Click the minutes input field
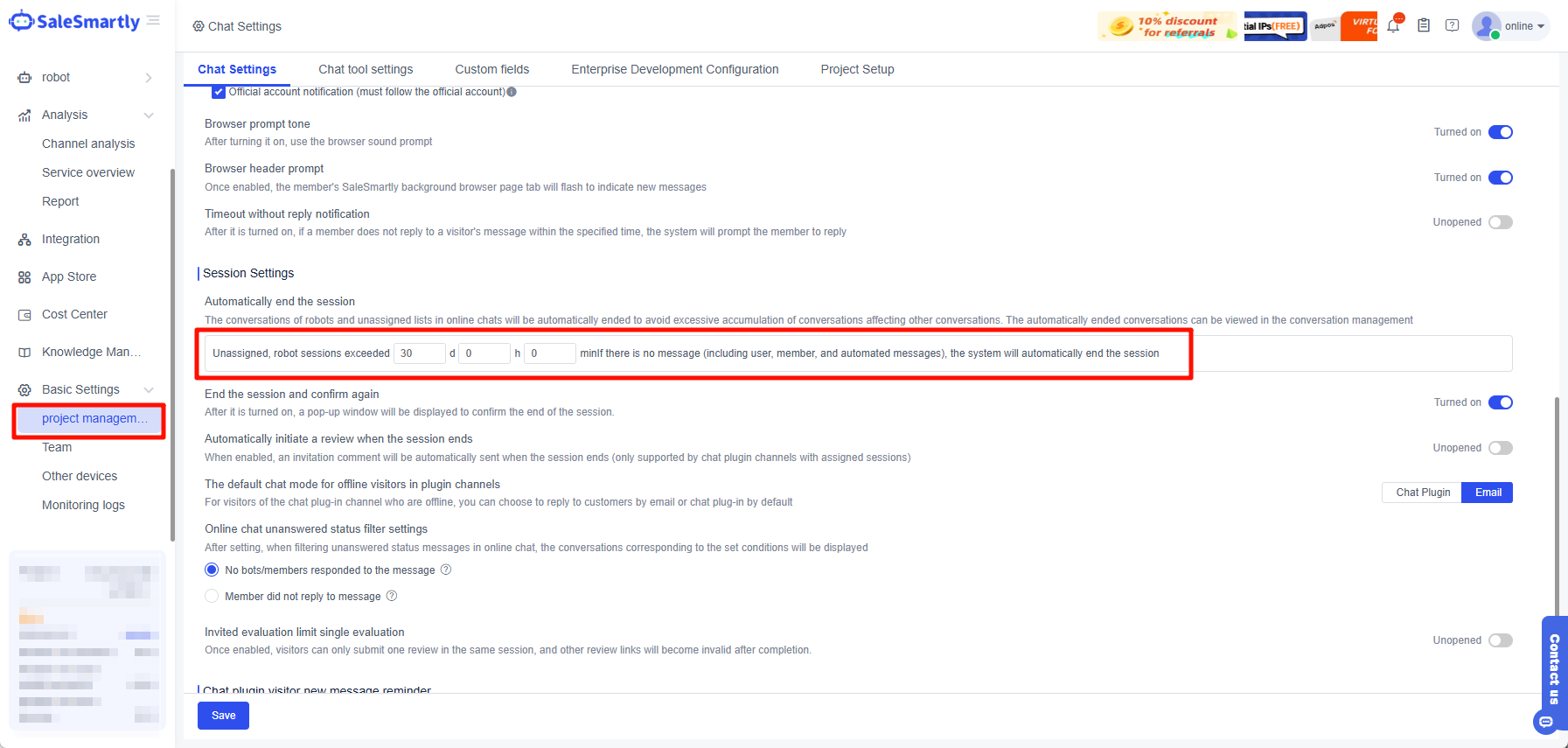1568x748 pixels. (x=550, y=353)
